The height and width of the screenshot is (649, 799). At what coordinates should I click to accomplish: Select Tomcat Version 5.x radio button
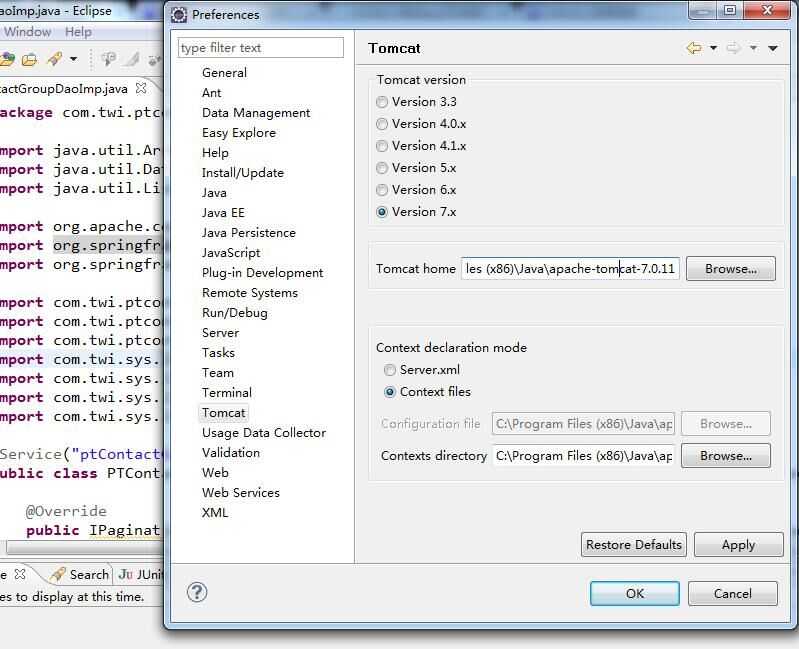coord(382,168)
